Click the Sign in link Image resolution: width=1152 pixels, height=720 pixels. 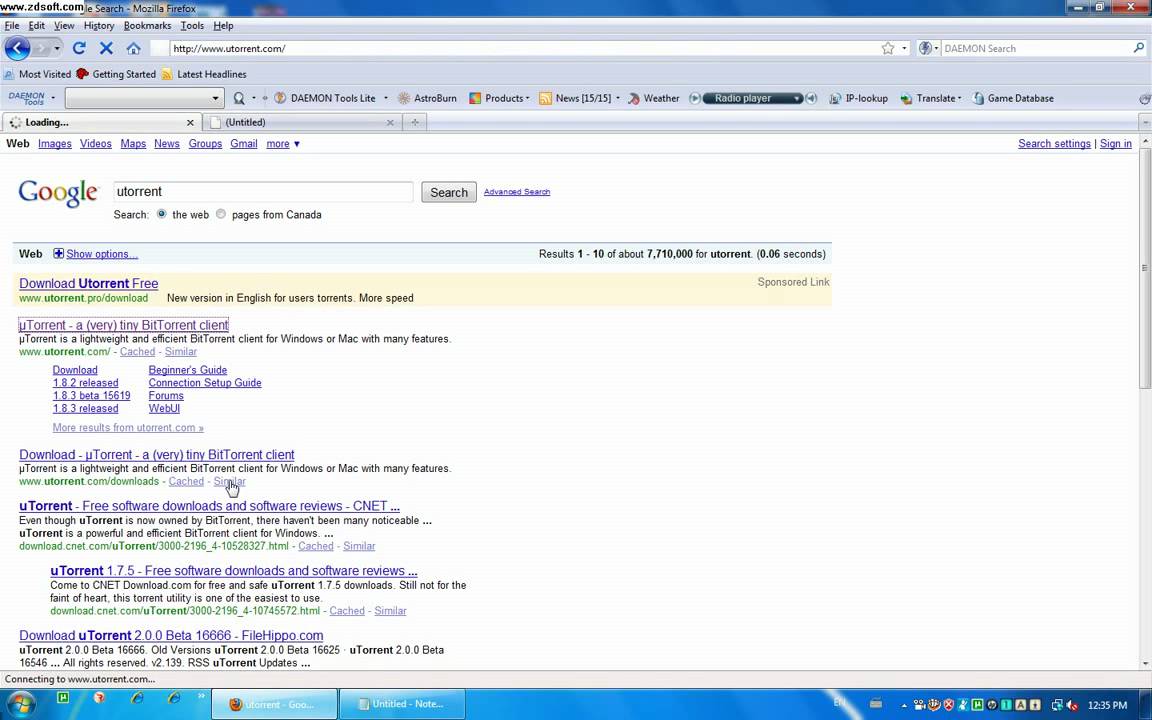[x=1115, y=144]
